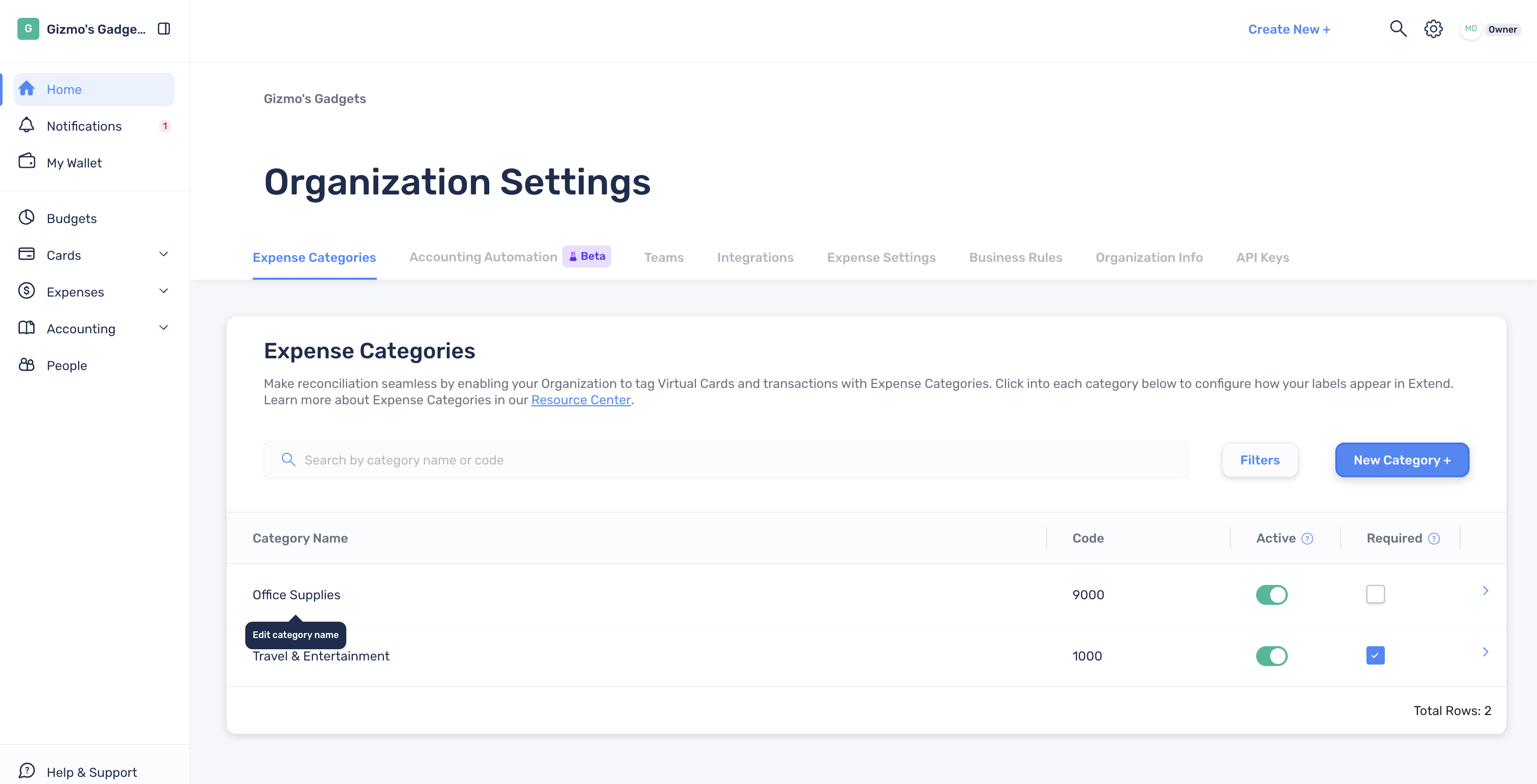The width and height of the screenshot is (1537, 784).
Task: Toggle Active switch for Travel & Entertainment
Action: point(1271,656)
